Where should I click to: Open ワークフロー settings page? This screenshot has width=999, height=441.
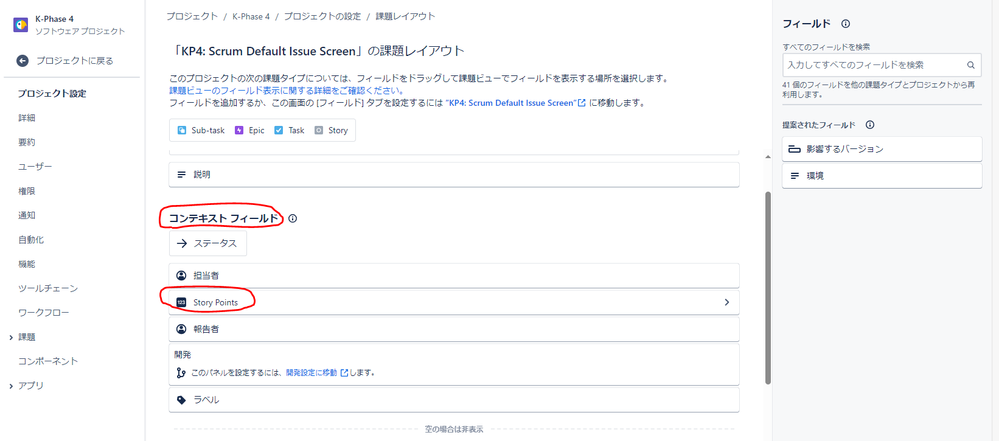[x=44, y=313]
